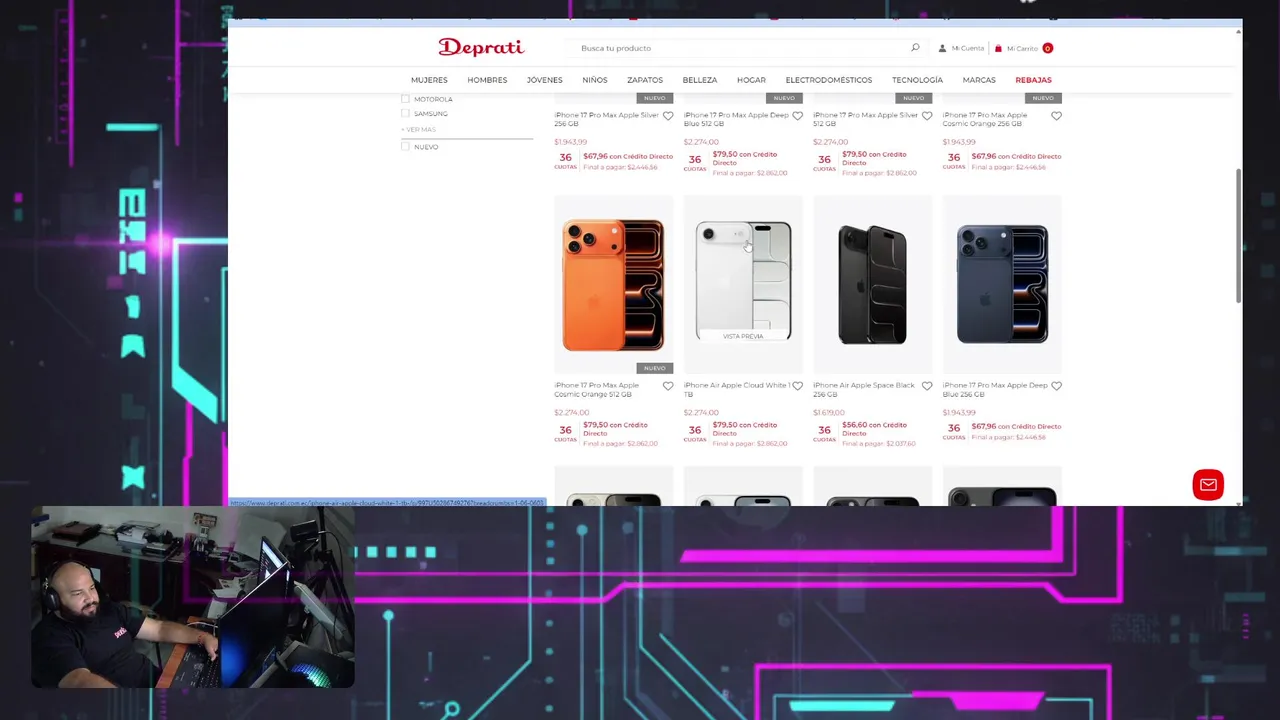Open iPhone Air Apple Space Black 256 GB title

click(x=864, y=390)
